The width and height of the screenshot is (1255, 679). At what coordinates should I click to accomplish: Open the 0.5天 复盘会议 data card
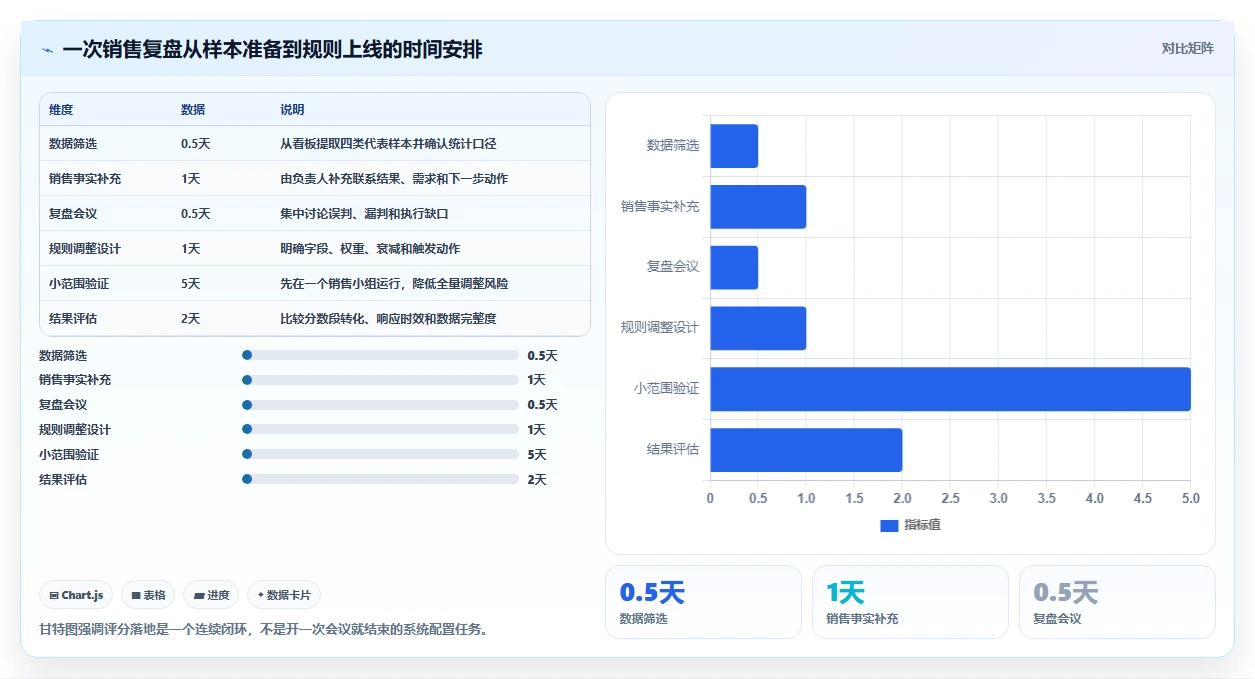tap(1117, 602)
